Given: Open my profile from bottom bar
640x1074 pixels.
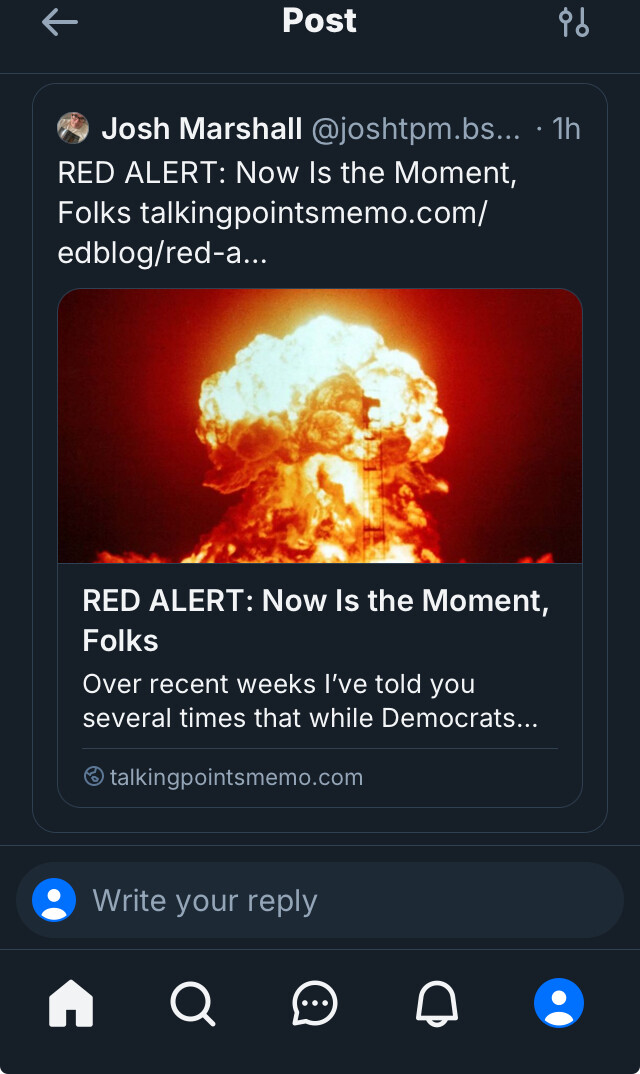Looking at the screenshot, I should 559,1003.
